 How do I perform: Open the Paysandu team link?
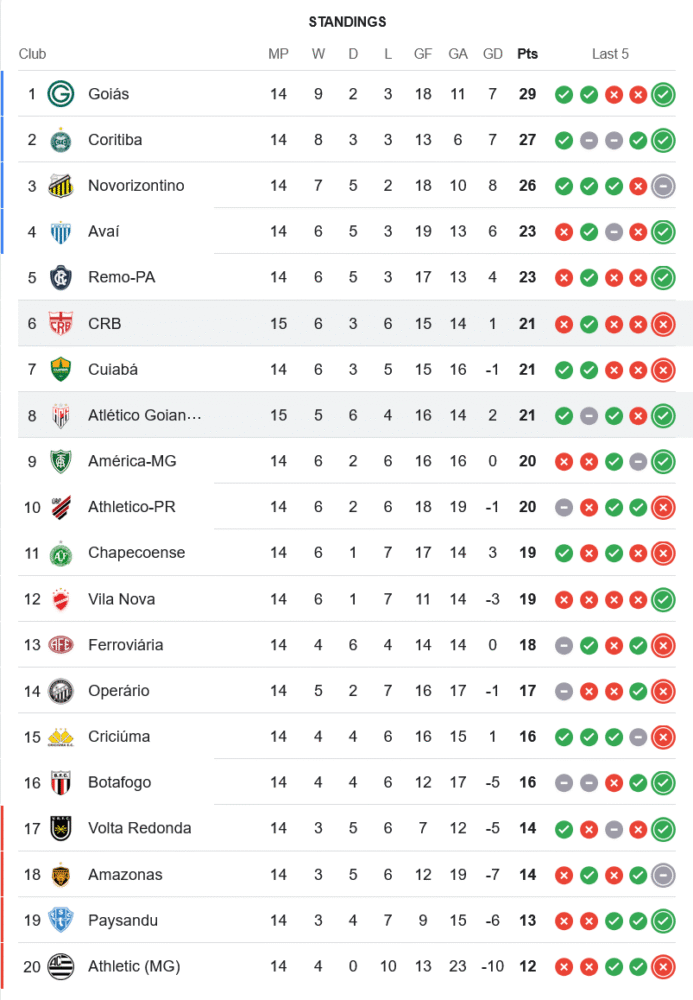123,920
